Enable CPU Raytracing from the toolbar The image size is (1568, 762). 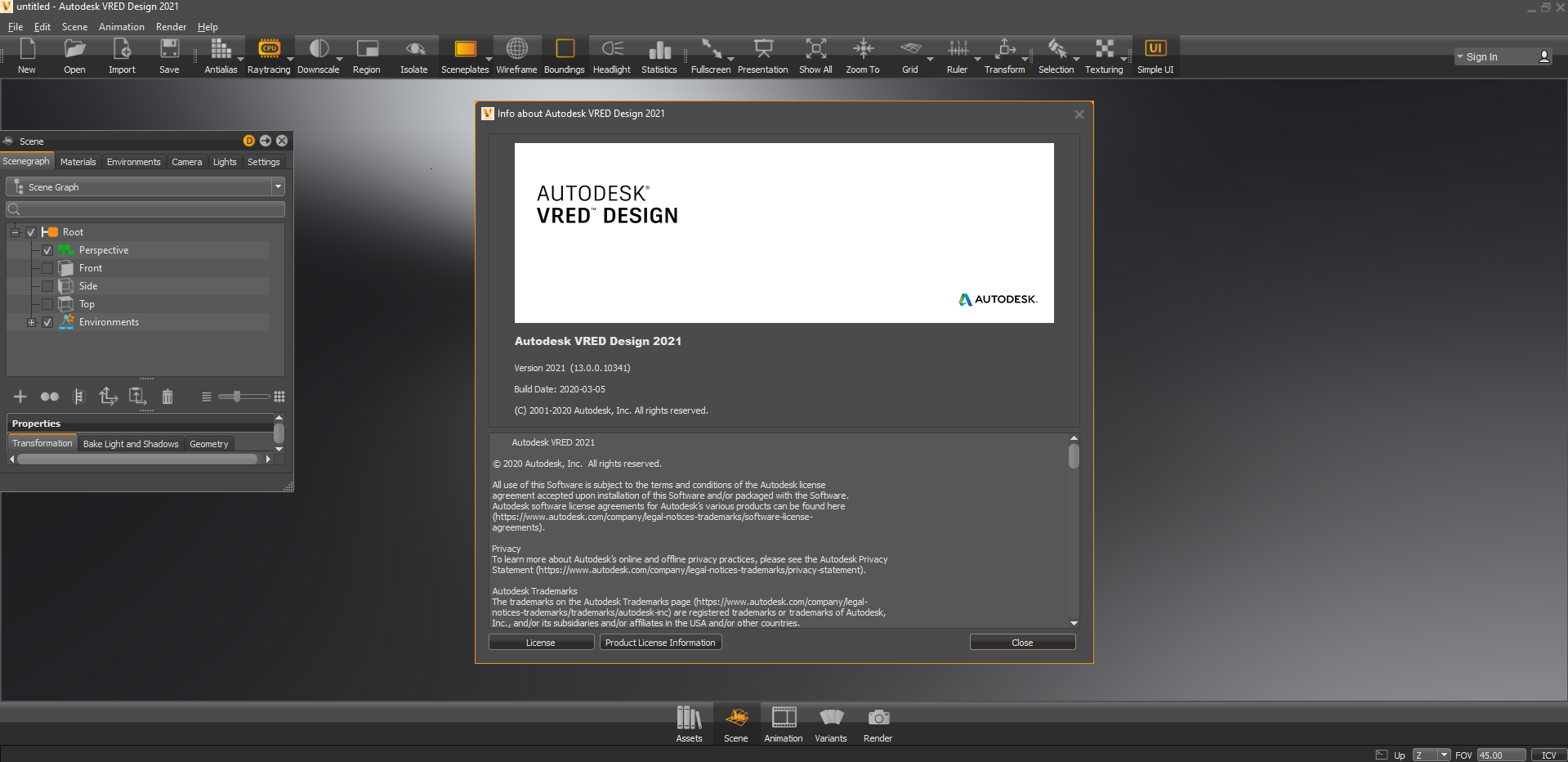[x=269, y=56]
